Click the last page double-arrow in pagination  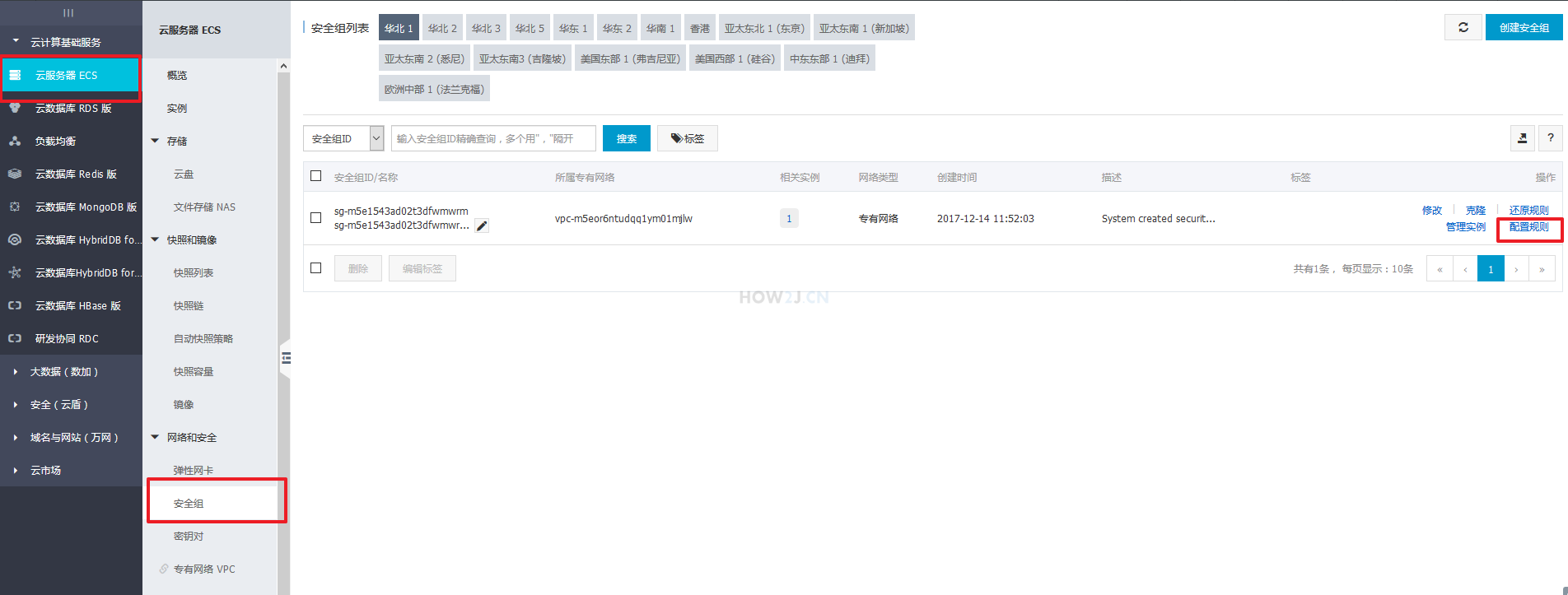pos(1542,268)
